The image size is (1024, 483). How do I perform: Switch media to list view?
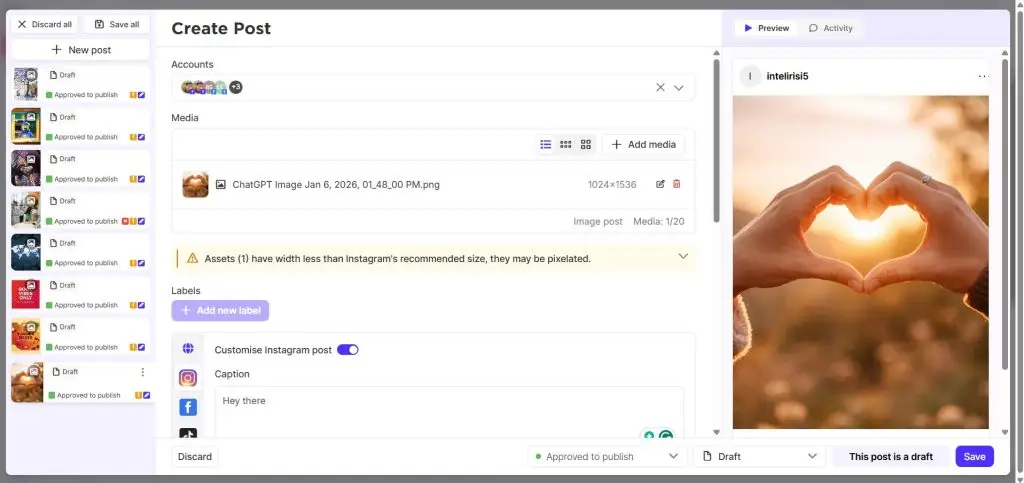tap(546, 144)
